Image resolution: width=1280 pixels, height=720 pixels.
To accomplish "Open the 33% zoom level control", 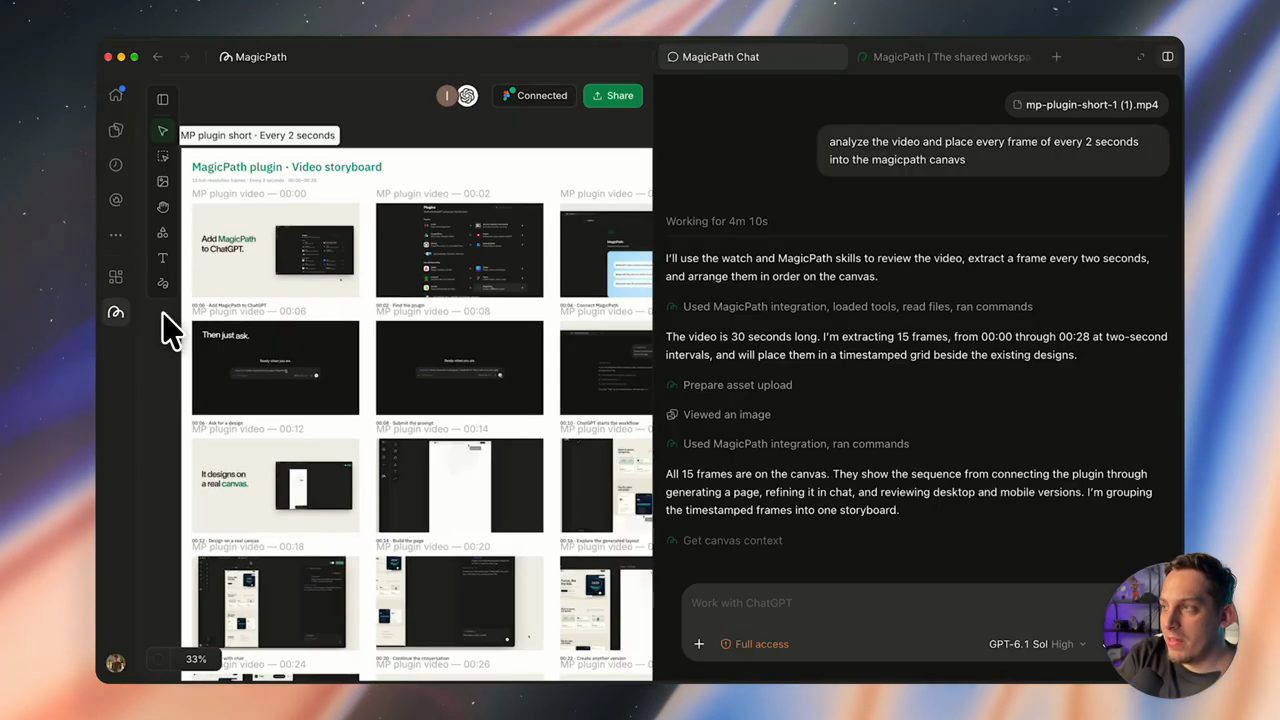I will tap(196, 659).
